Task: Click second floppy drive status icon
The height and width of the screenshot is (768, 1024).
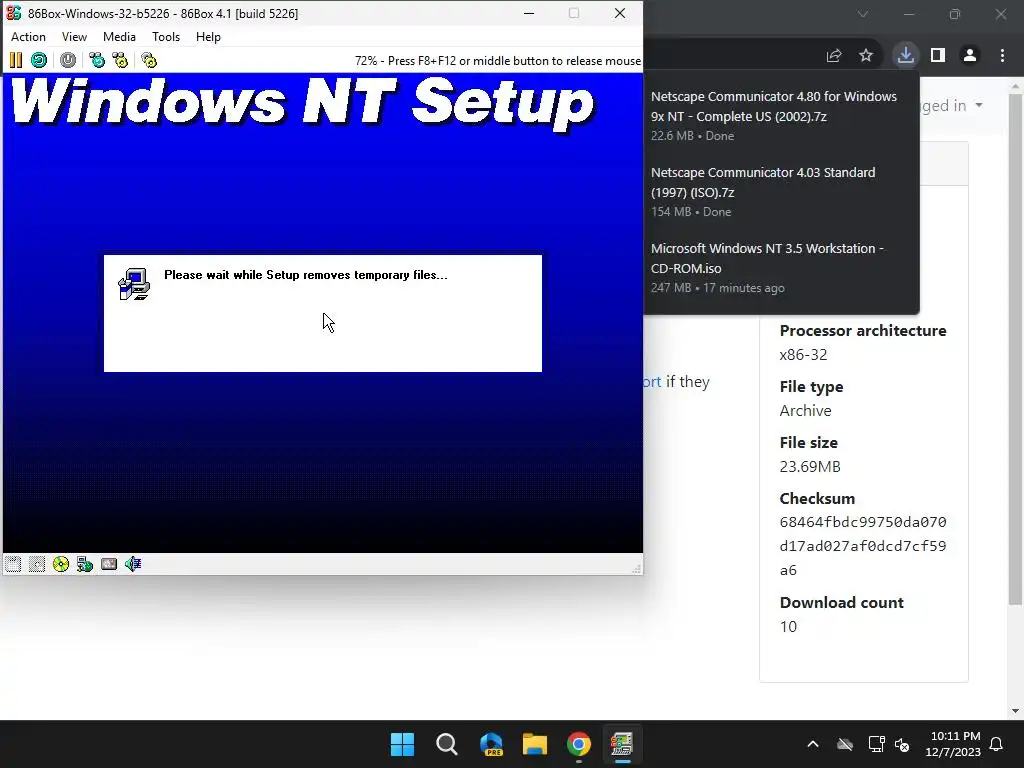Action: [37, 564]
